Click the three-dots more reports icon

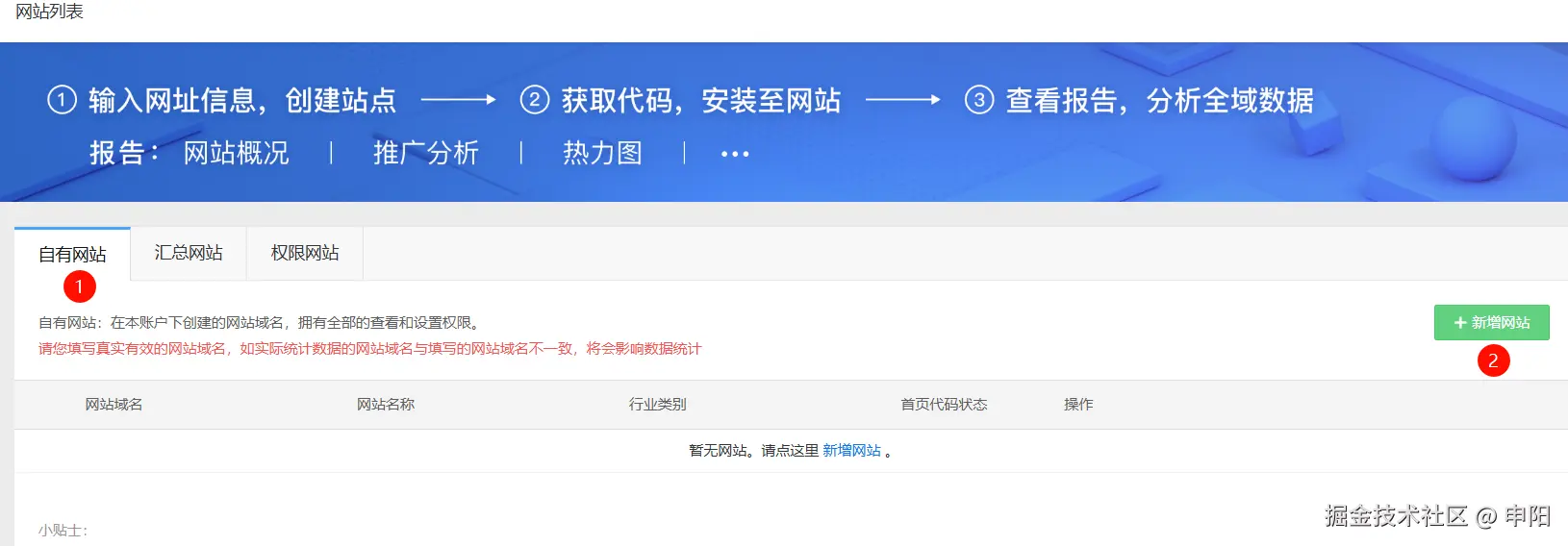[735, 154]
